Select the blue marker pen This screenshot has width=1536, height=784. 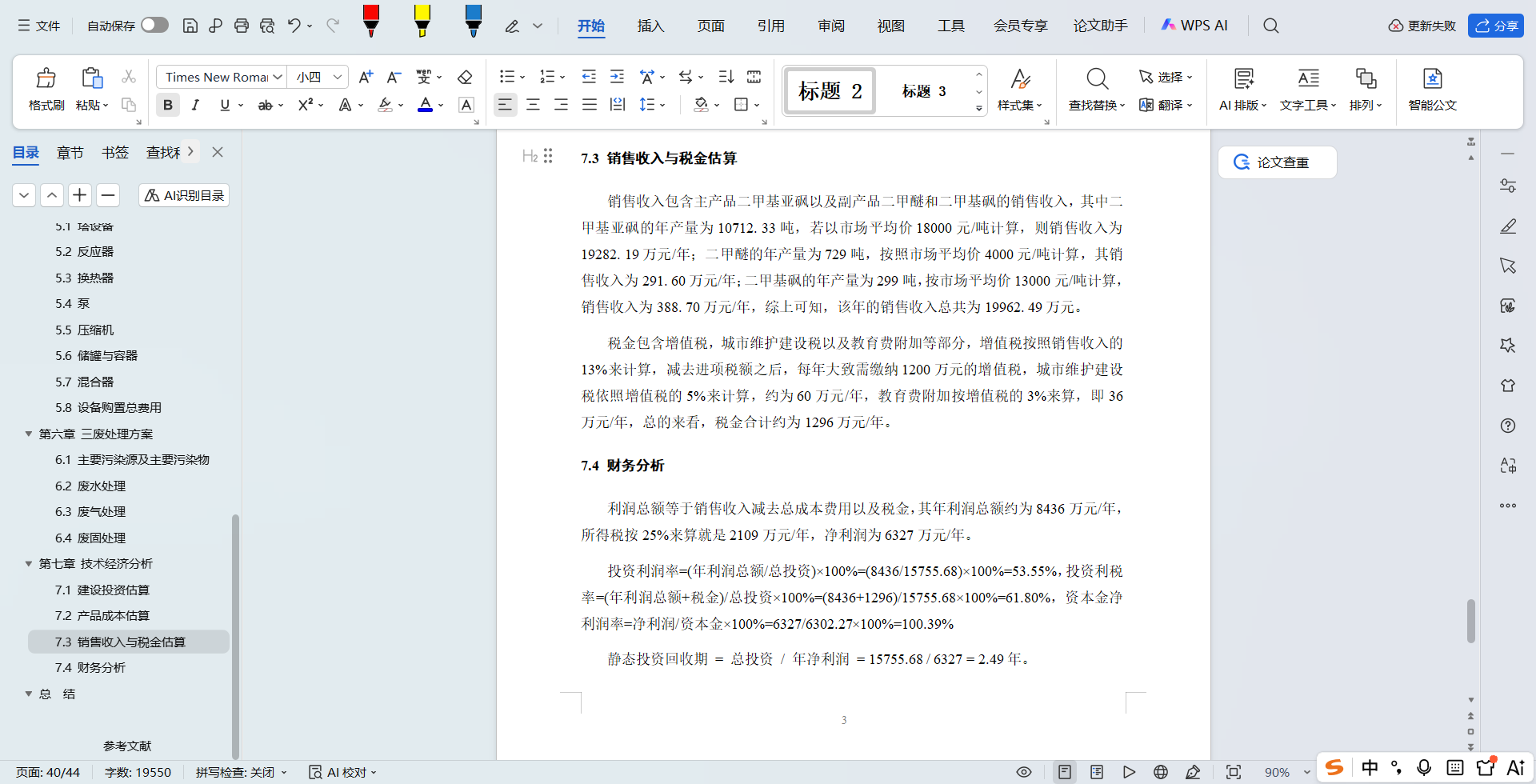point(473,21)
